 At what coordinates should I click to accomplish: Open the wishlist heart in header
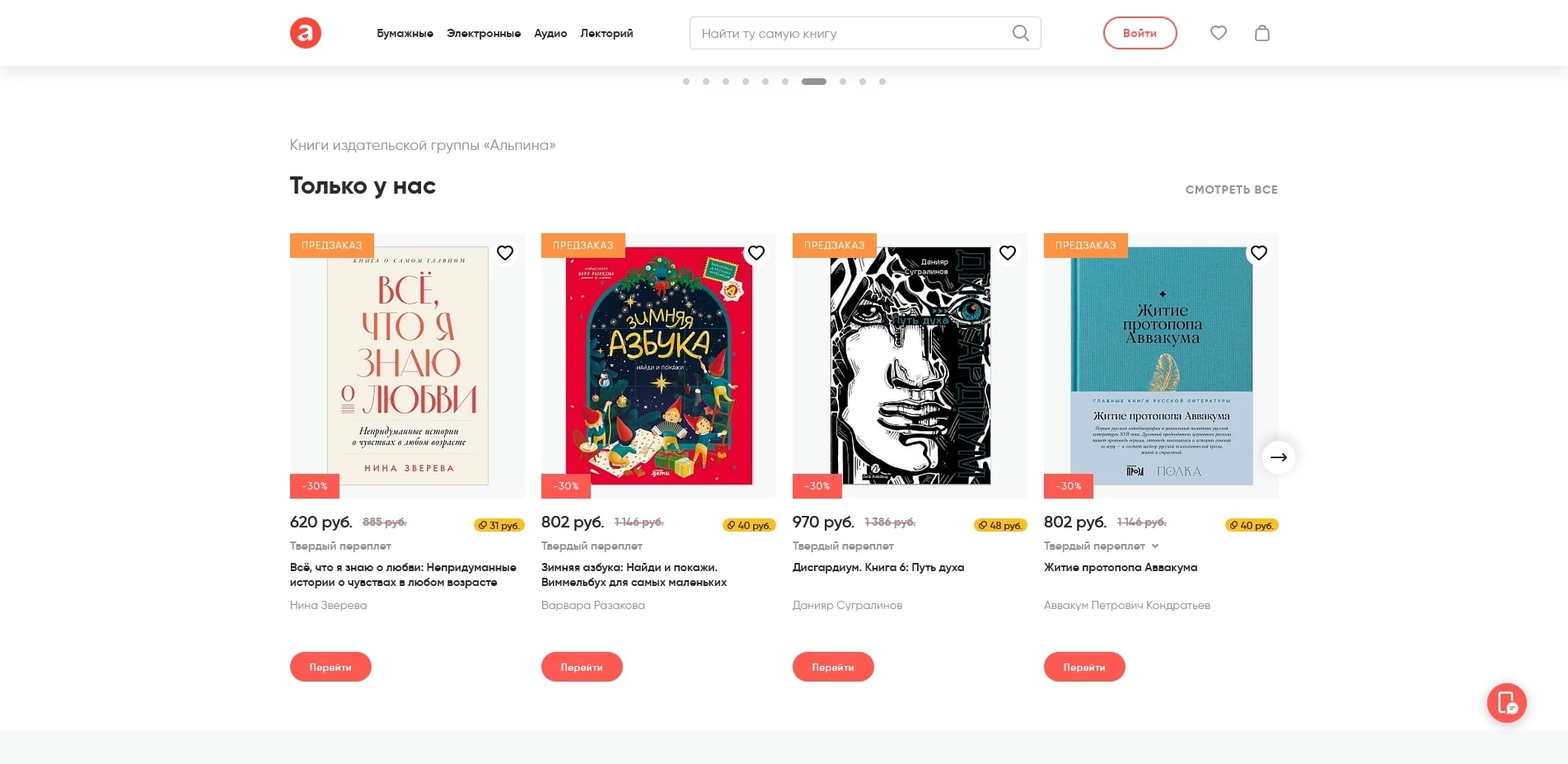[1218, 33]
